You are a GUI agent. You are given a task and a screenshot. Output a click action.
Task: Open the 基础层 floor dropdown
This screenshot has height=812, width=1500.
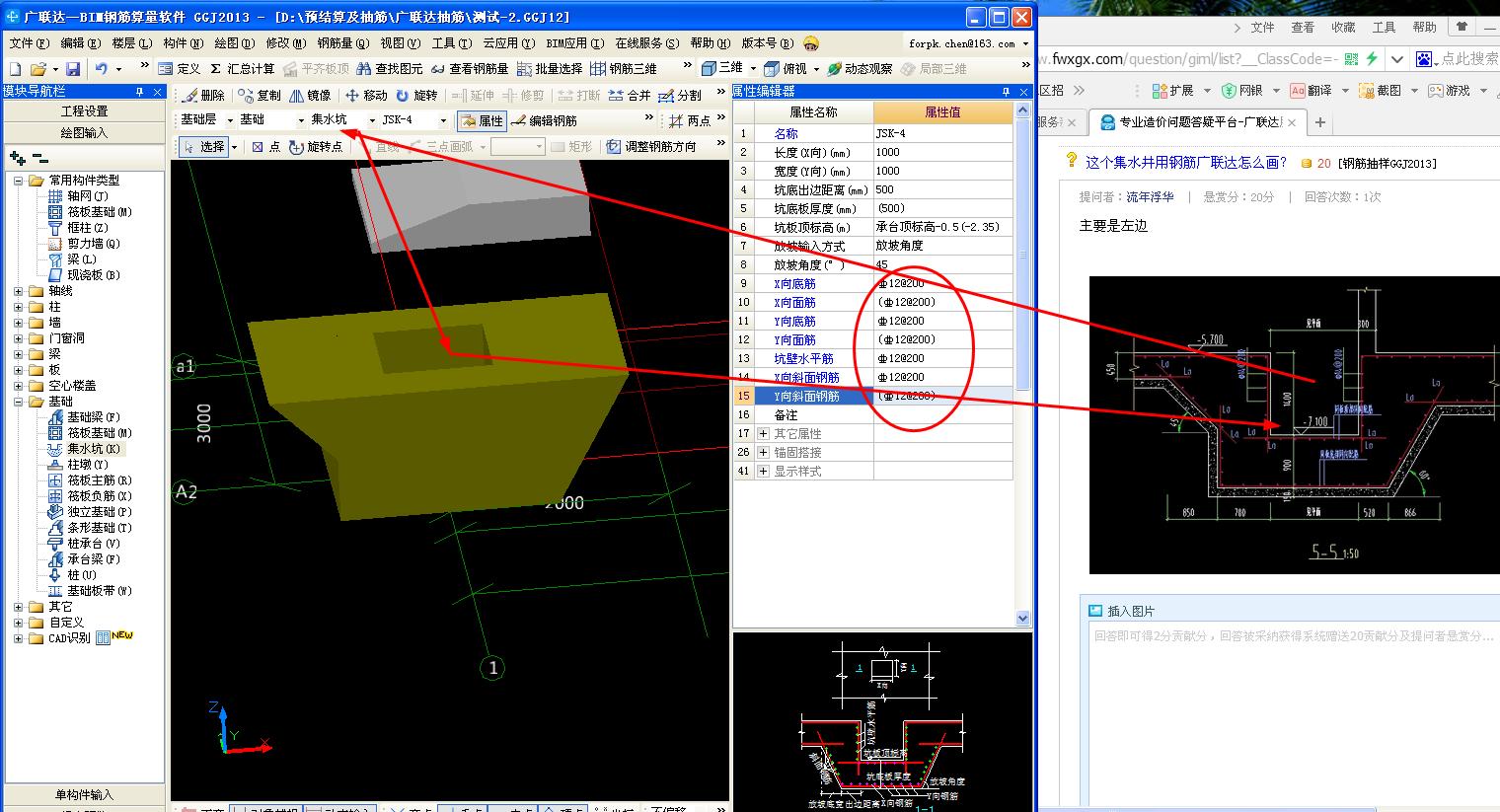coord(230,120)
